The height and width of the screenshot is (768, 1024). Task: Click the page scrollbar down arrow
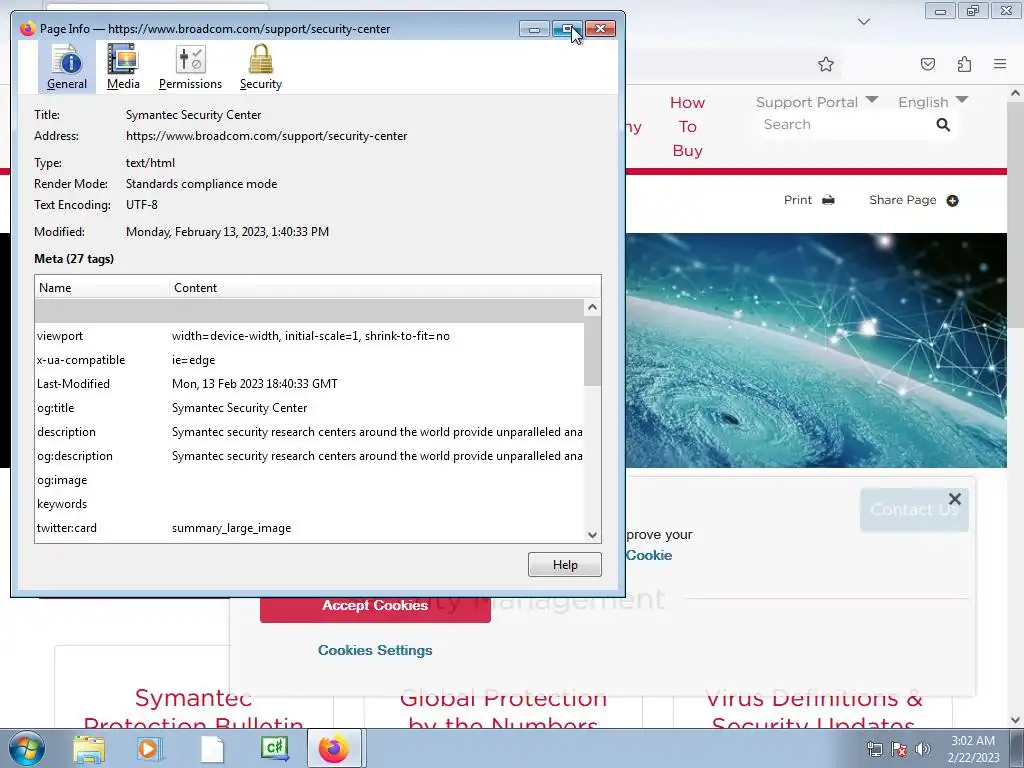pyautogui.click(x=1016, y=720)
